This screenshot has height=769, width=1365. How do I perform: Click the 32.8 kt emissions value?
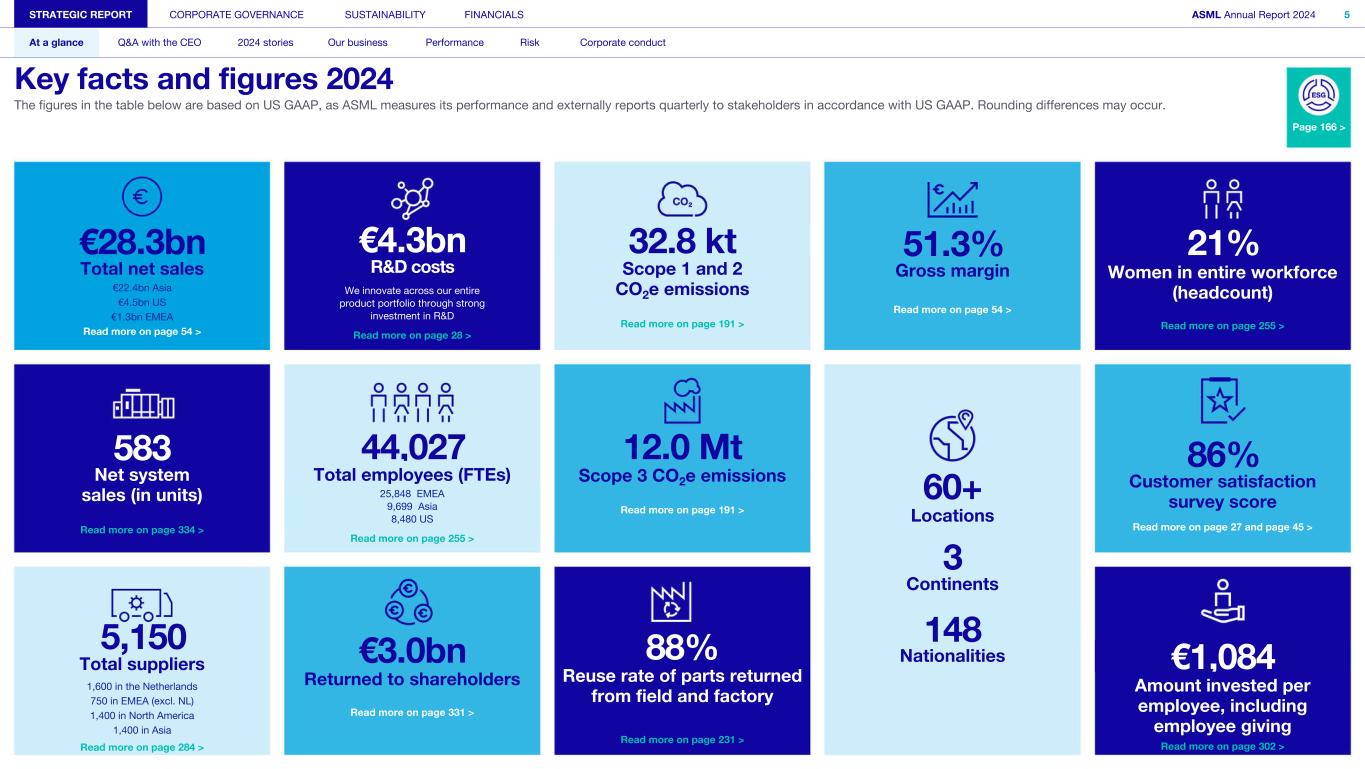682,242
